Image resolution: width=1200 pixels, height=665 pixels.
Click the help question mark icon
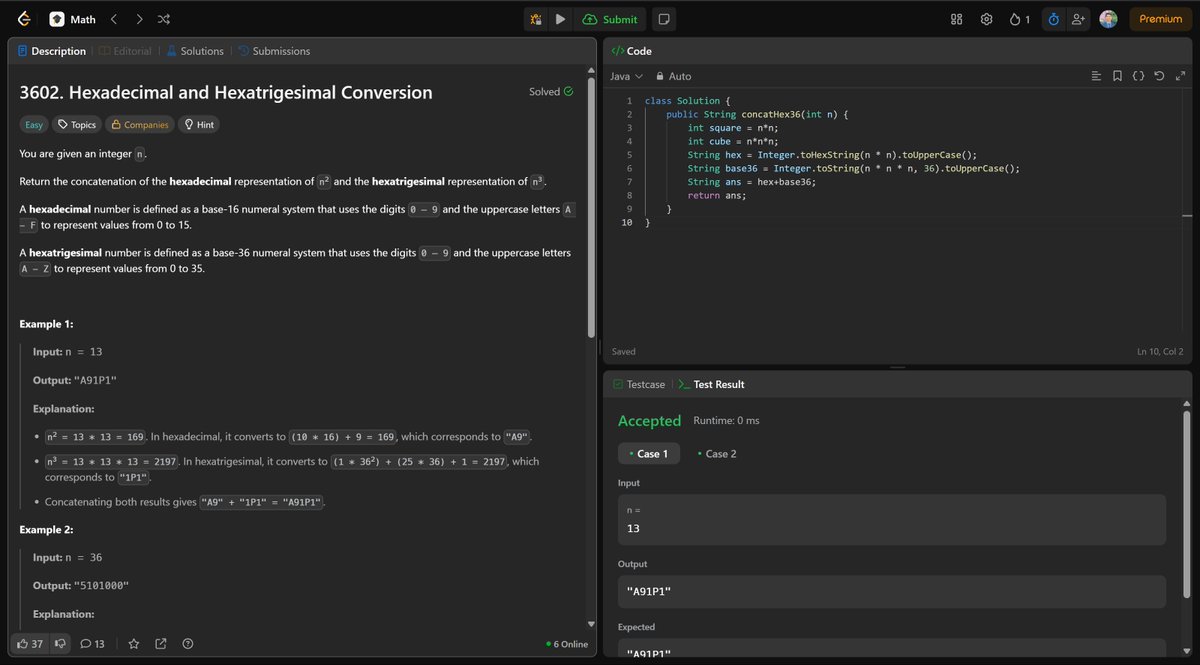tap(188, 644)
